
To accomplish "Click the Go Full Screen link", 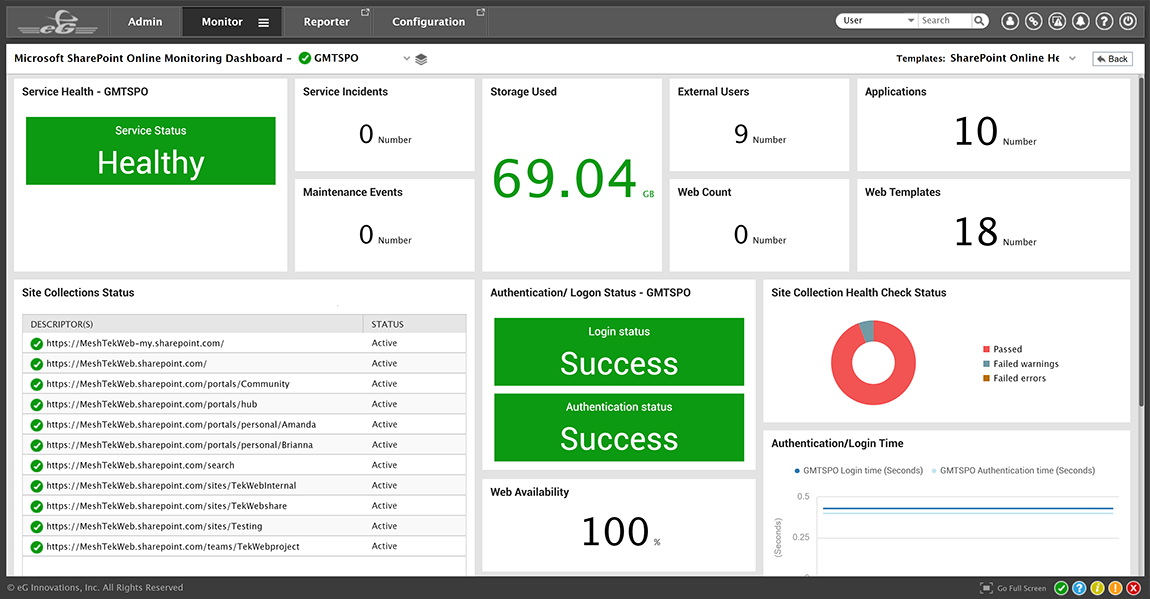I will [x=1022, y=588].
